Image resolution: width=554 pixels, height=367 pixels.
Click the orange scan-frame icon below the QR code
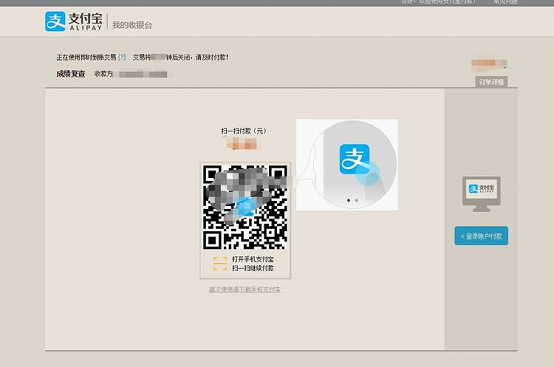pos(220,264)
